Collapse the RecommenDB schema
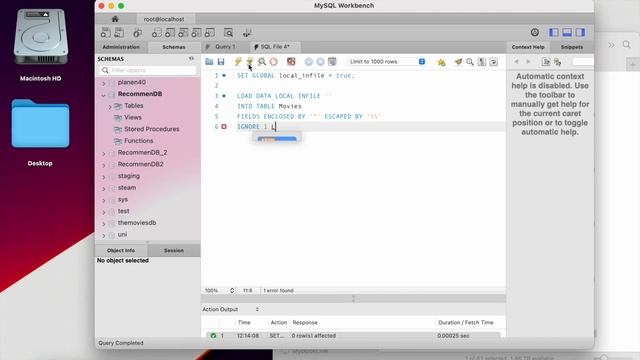This screenshot has width=640, height=360. tap(104, 95)
